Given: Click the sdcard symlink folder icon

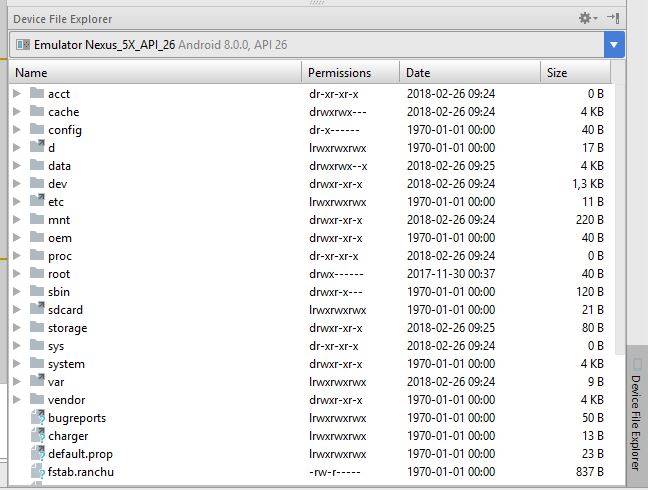Looking at the screenshot, I should 37,308.
